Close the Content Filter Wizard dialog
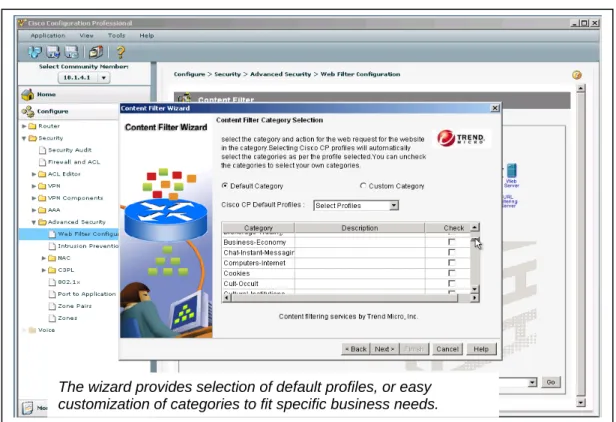The height and width of the screenshot is (422, 616). point(495,108)
